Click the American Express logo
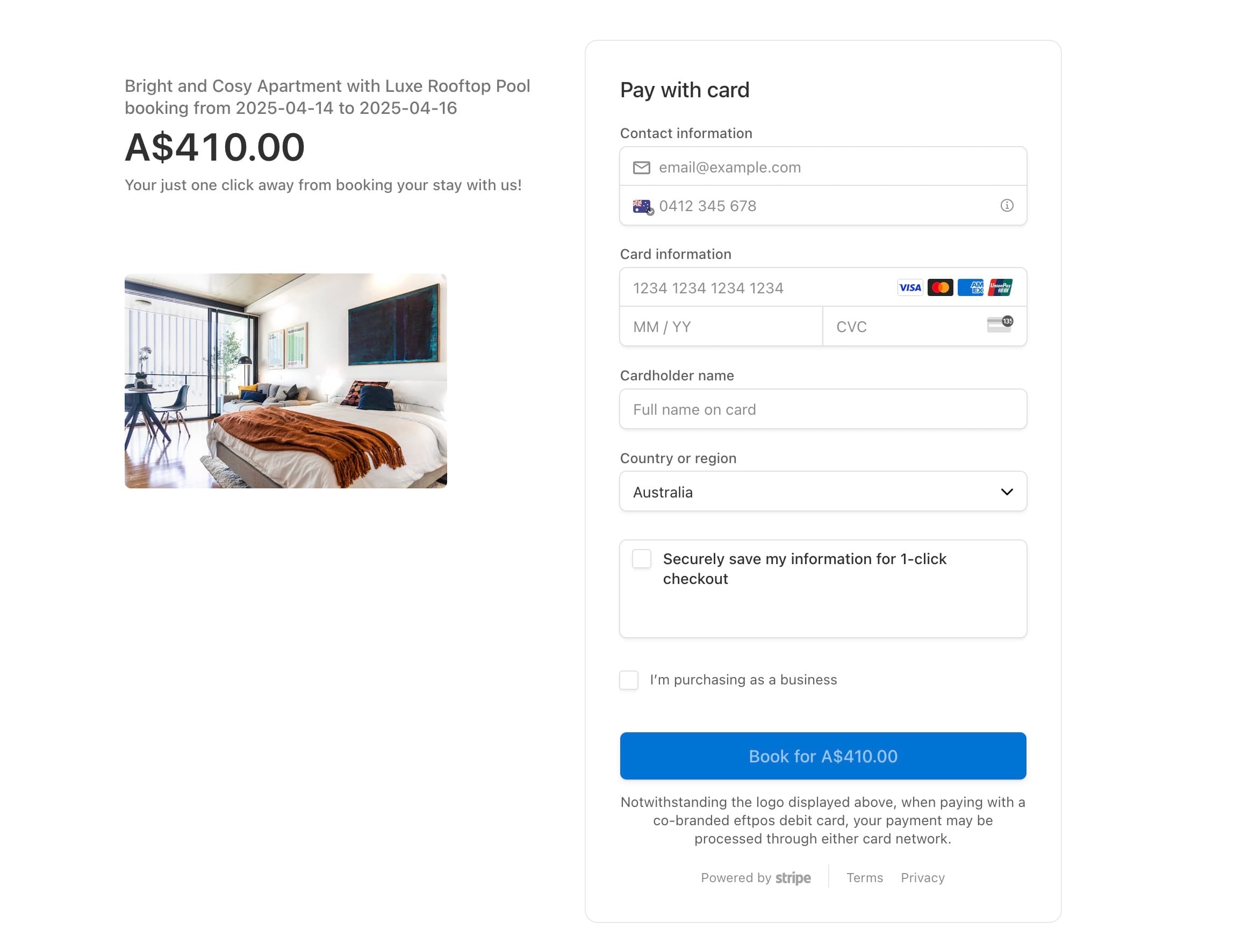This screenshot has width=1249, height=952. point(970,288)
